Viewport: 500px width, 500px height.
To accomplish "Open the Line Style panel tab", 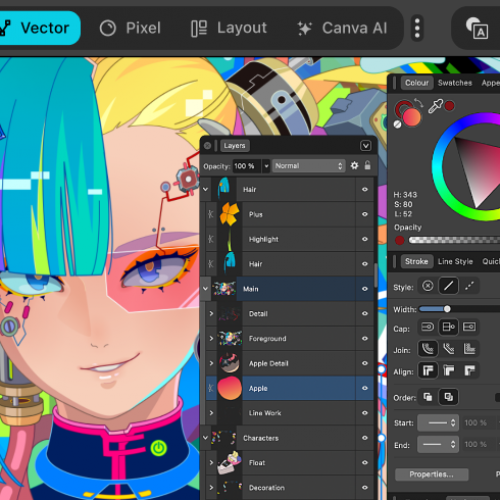I will tap(455, 261).
